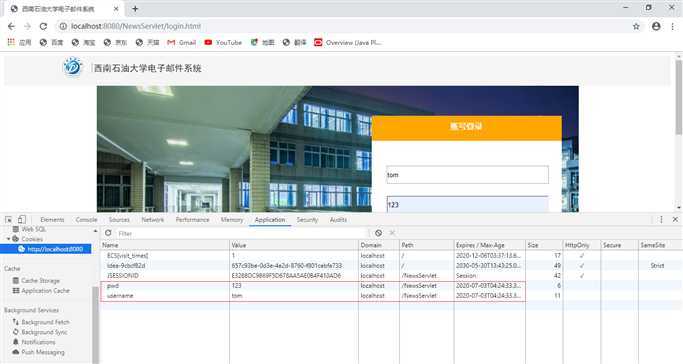This screenshot has width=683, height=364.
Task: Sort cookies by Expires / Max-Age column
Action: pyautogui.click(x=489, y=245)
